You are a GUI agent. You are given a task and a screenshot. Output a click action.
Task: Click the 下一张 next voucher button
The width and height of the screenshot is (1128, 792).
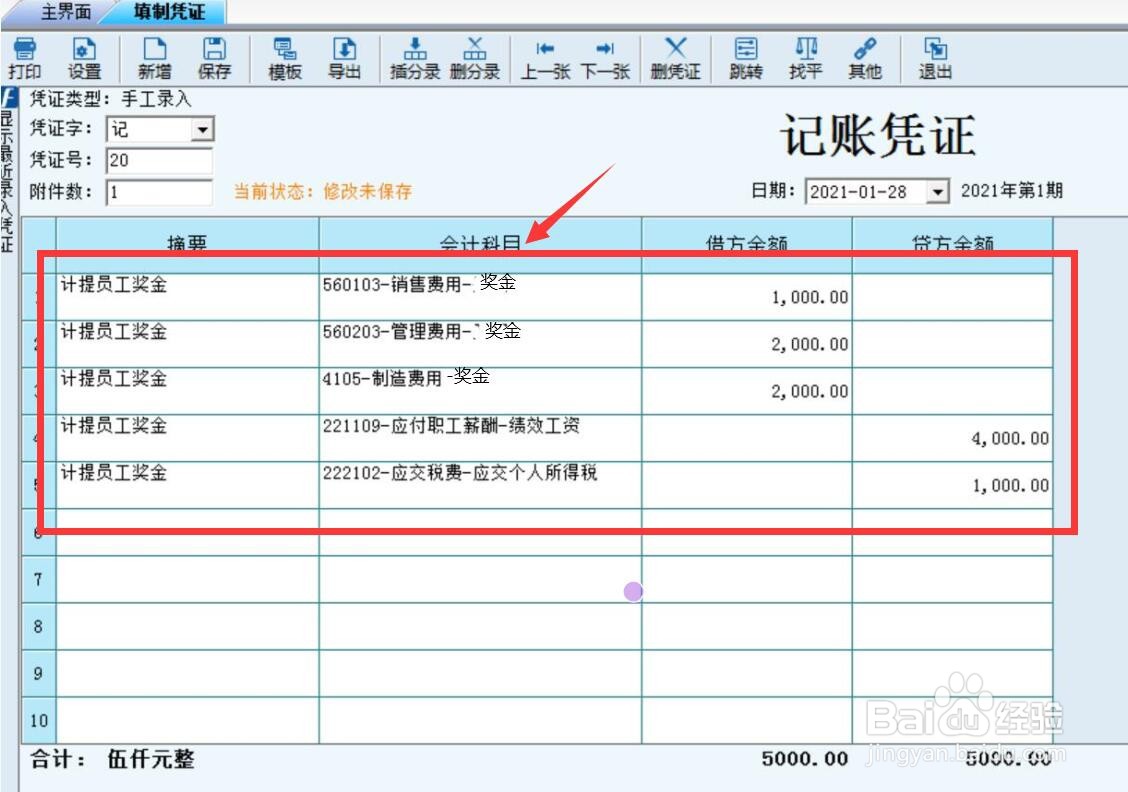click(606, 58)
